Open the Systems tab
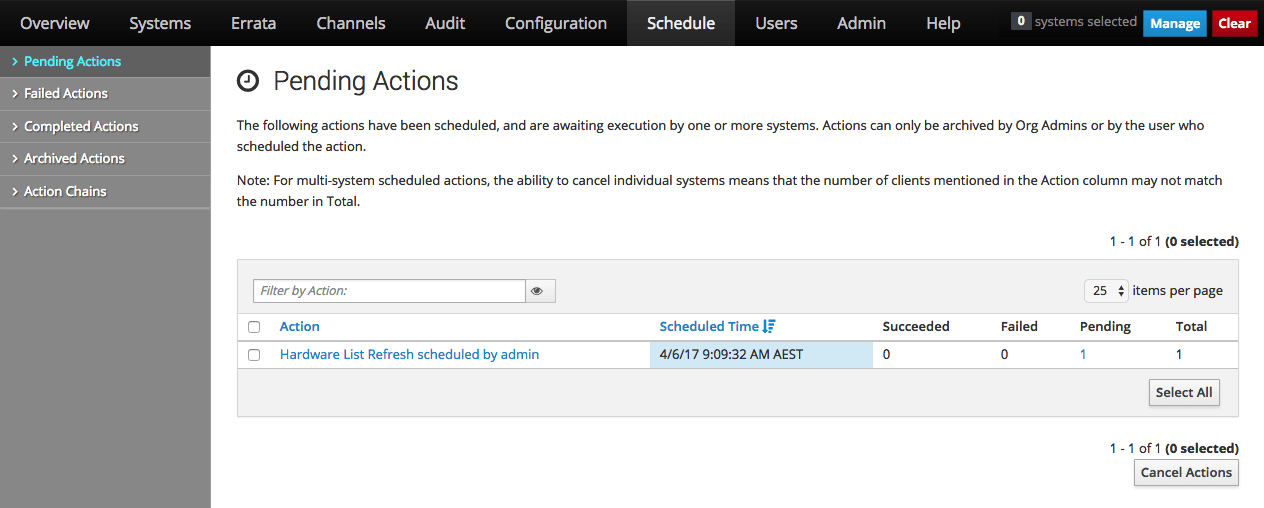 pos(160,23)
